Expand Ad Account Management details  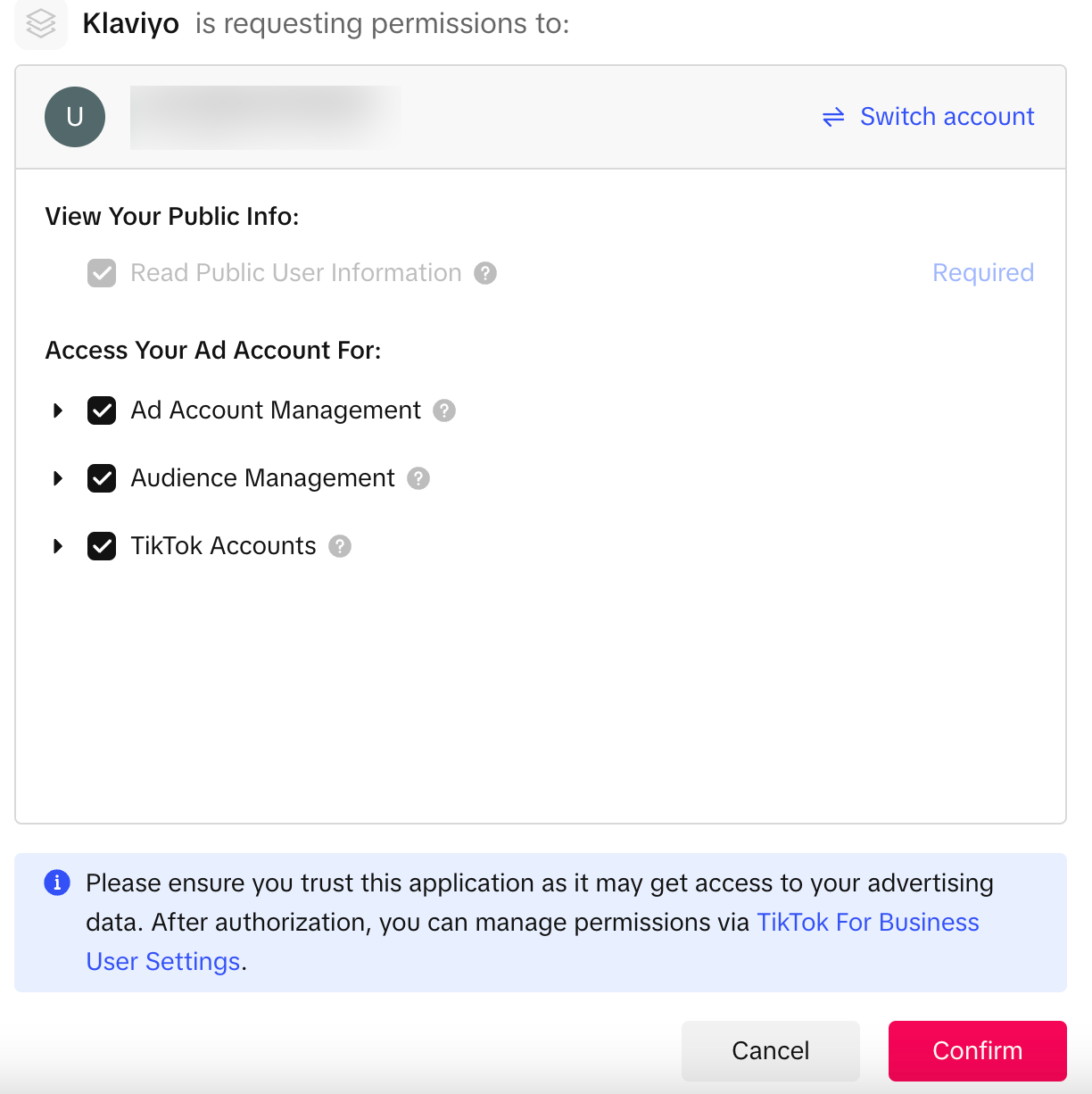[x=58, y=410]
